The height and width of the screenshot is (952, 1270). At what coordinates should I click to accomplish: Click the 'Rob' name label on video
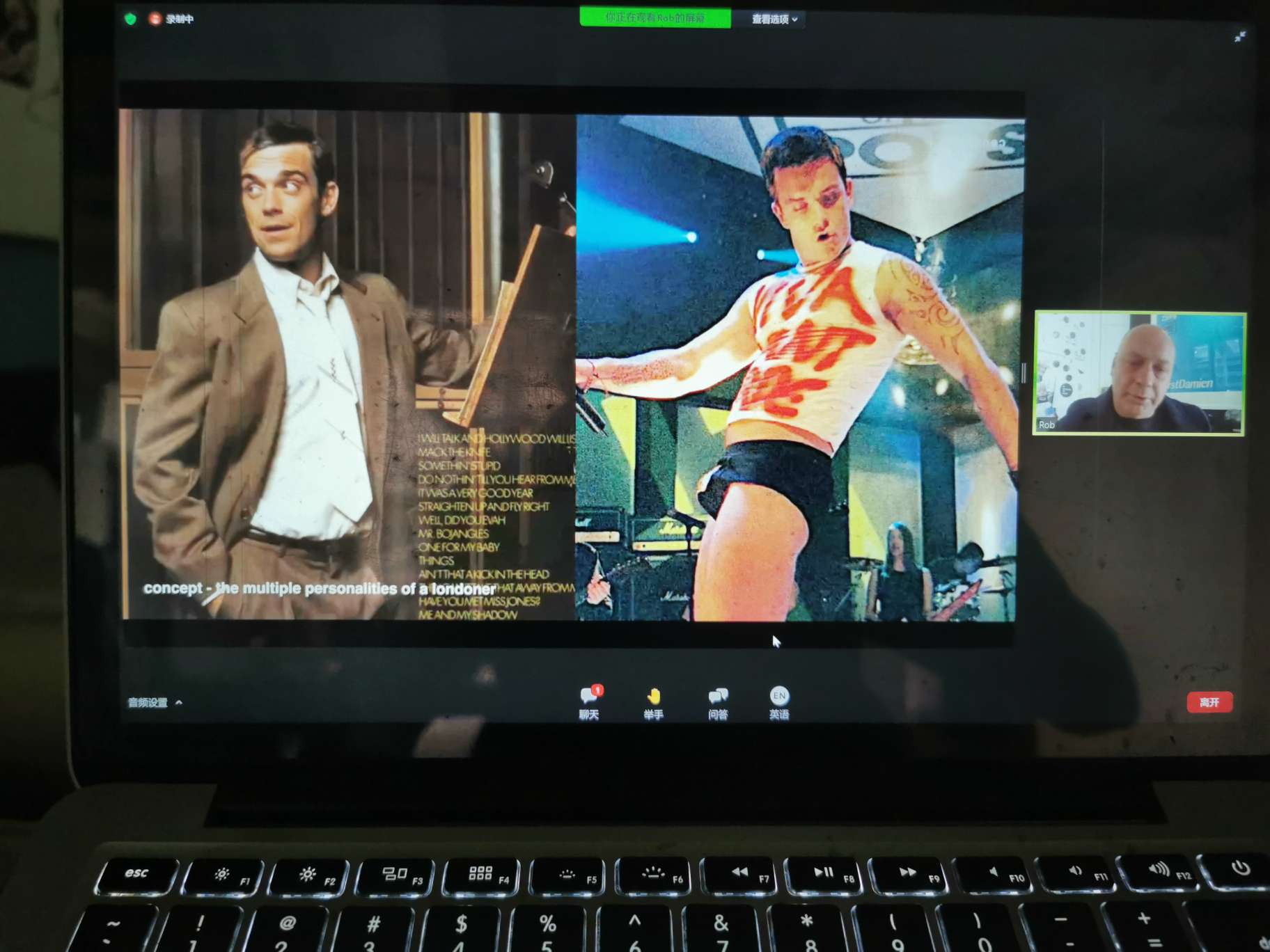coord(1046,425)
